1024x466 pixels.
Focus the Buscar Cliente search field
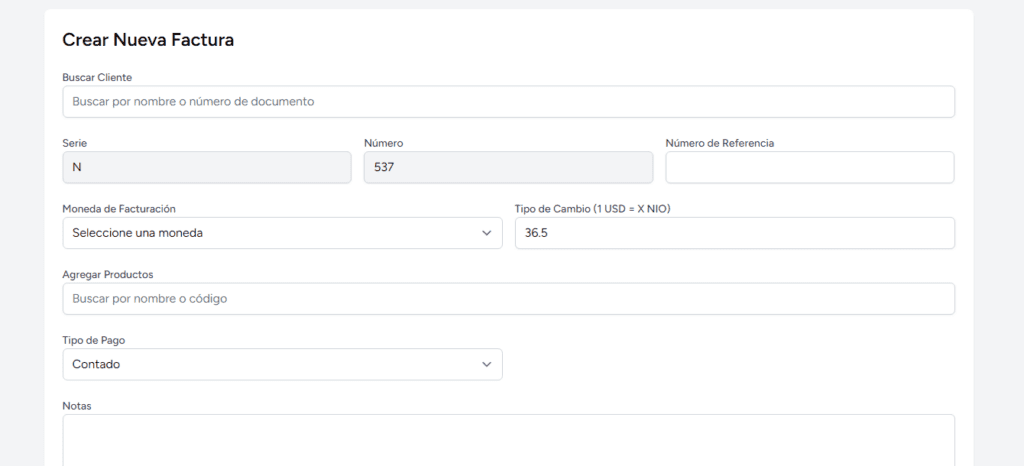pyautogui.click(x=509, y=102)
